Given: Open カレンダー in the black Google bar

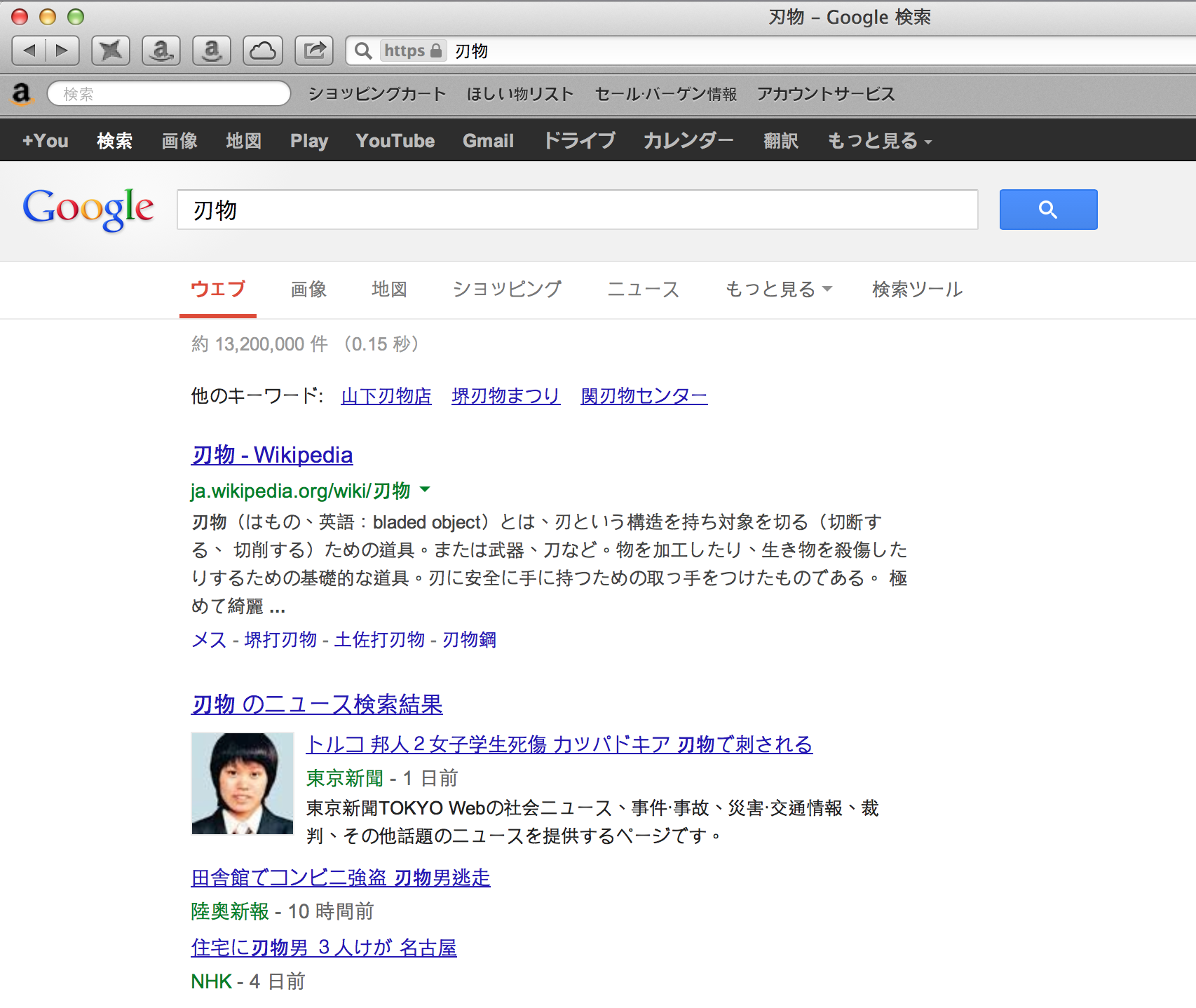Looking at the screenshot, I should (688, 141).
